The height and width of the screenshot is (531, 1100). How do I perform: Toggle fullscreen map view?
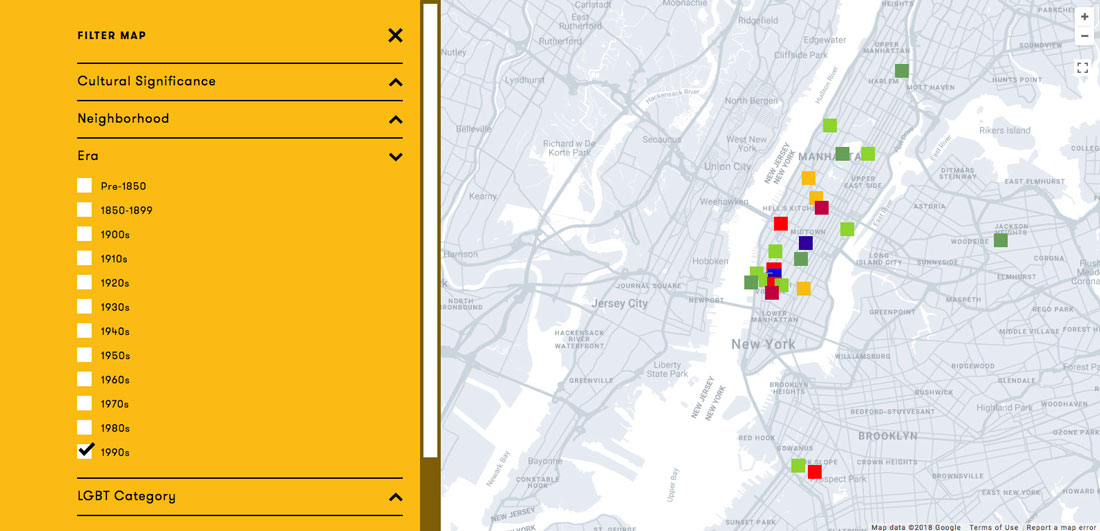click(x=1082, y=68)
